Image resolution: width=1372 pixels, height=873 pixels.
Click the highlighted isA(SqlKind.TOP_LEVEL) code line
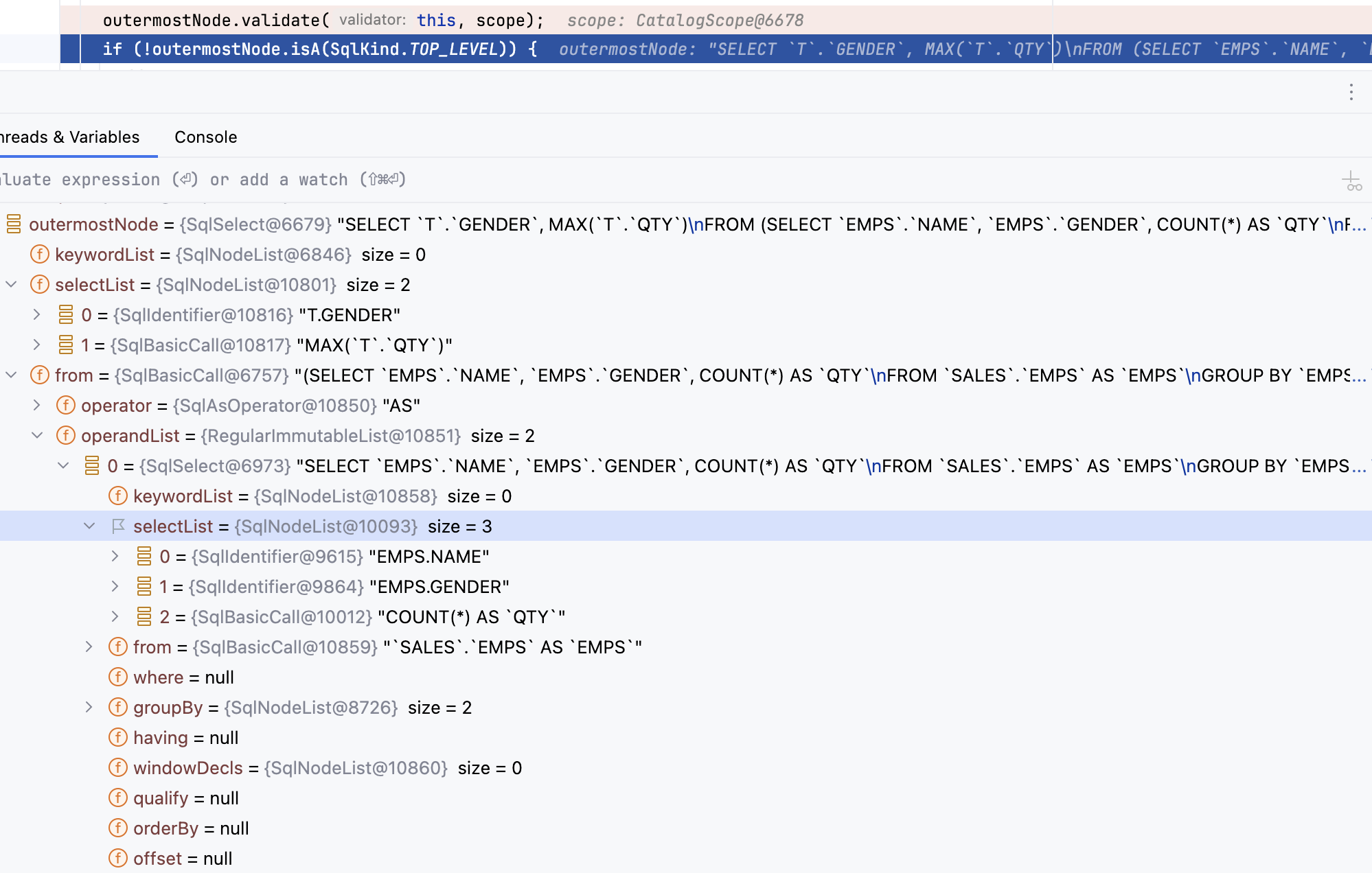click(319, 49)
